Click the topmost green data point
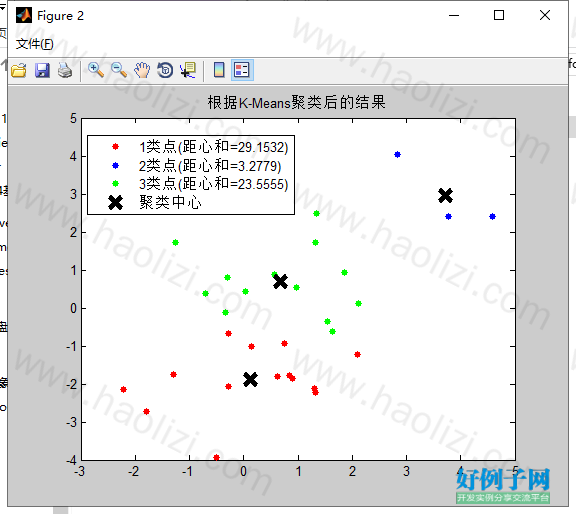The image size is (576, 514). tap(317, 213)
